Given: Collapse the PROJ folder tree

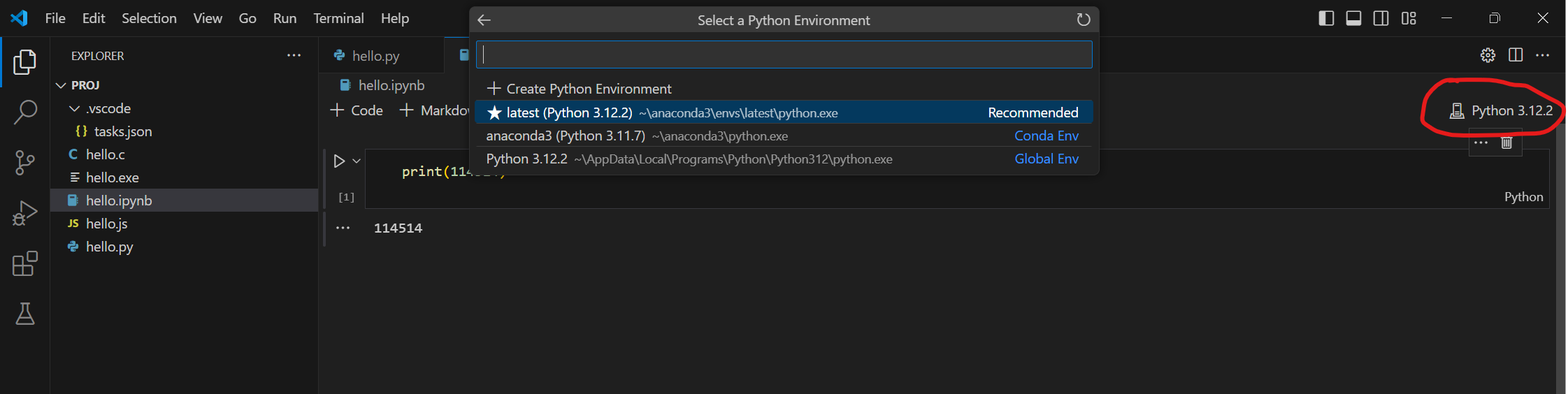Looking at the screenshot, I should [62, 85].
